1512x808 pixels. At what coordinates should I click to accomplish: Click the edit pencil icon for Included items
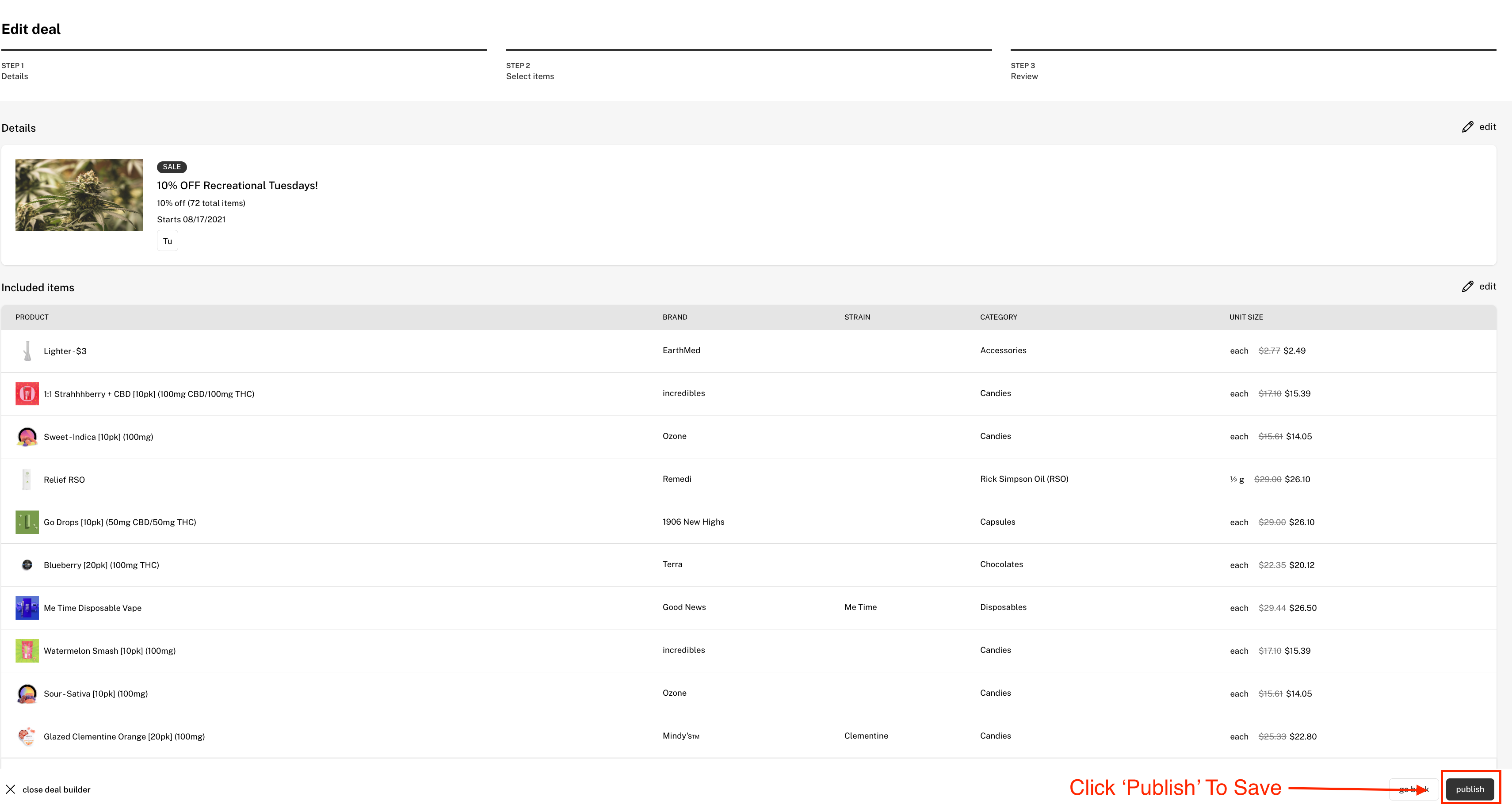(x=1468, y=286)
